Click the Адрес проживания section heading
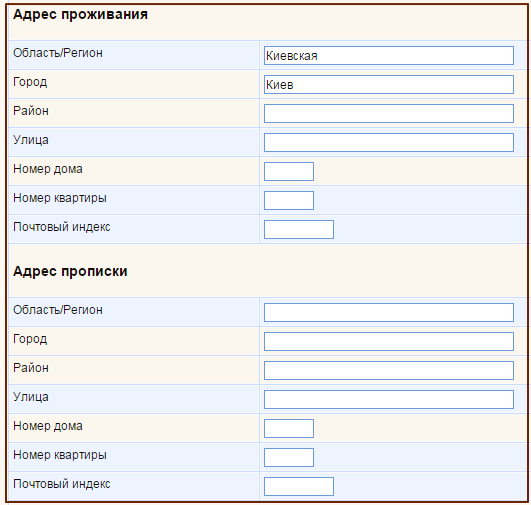Viewport: 531px width, 505px height. coord(81,15)
